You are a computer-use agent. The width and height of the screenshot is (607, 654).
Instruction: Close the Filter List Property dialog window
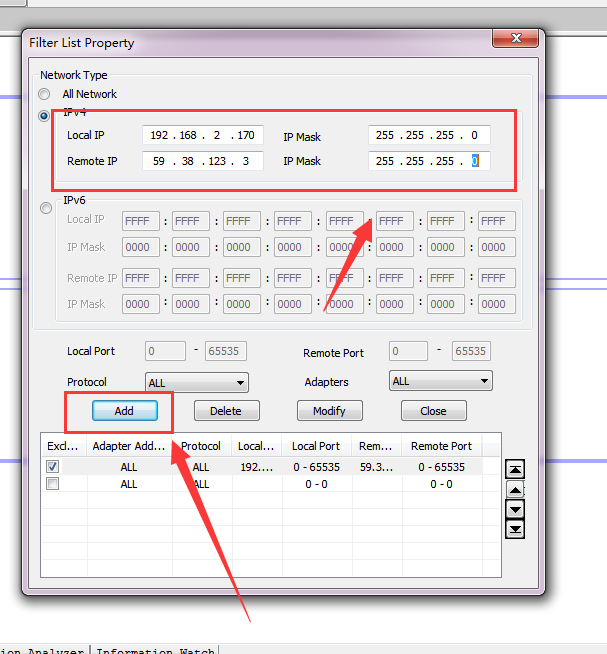pos(516,38)
